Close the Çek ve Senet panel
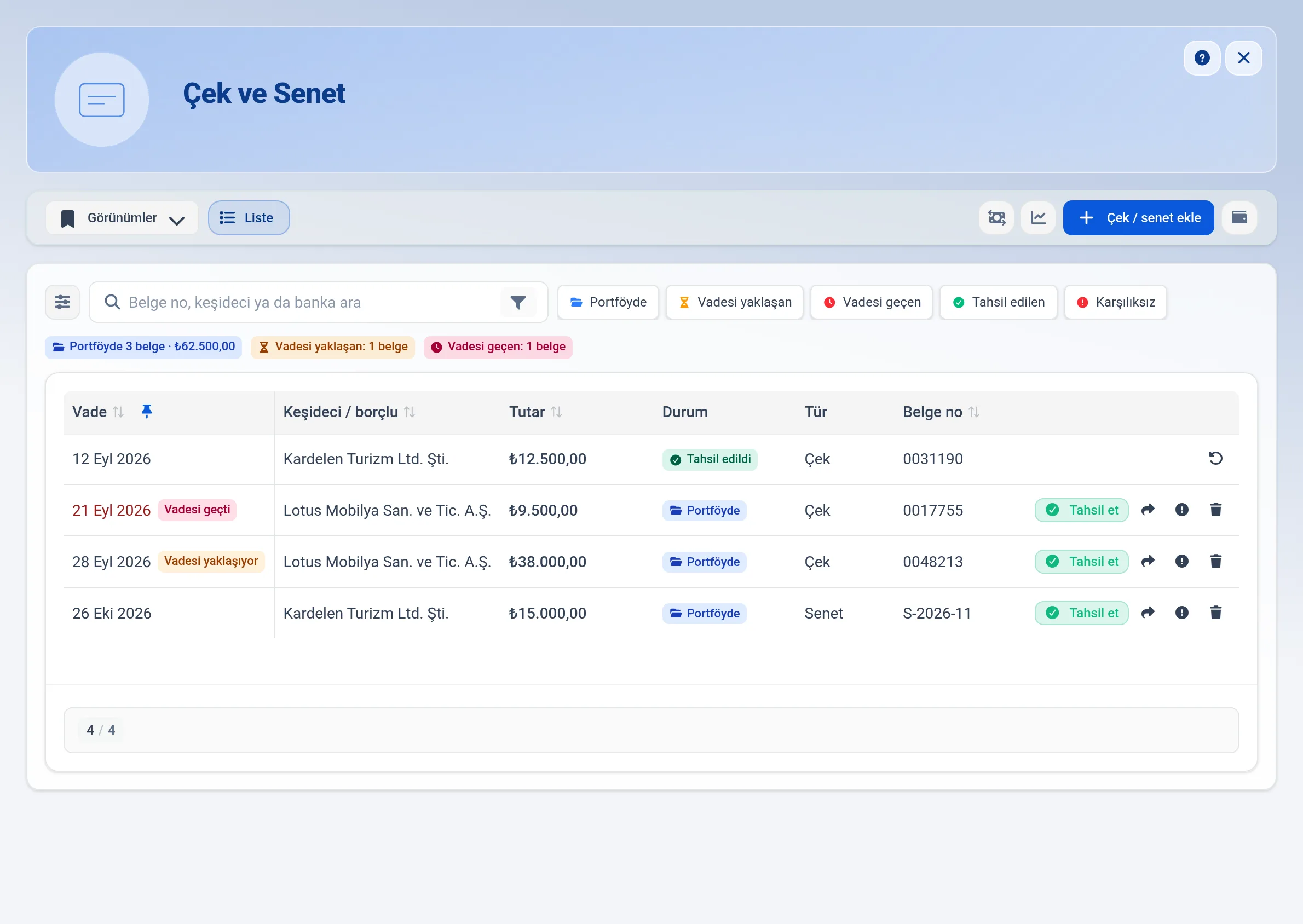The width and height of the screenshot is (1303, 924). [1243, 58]
